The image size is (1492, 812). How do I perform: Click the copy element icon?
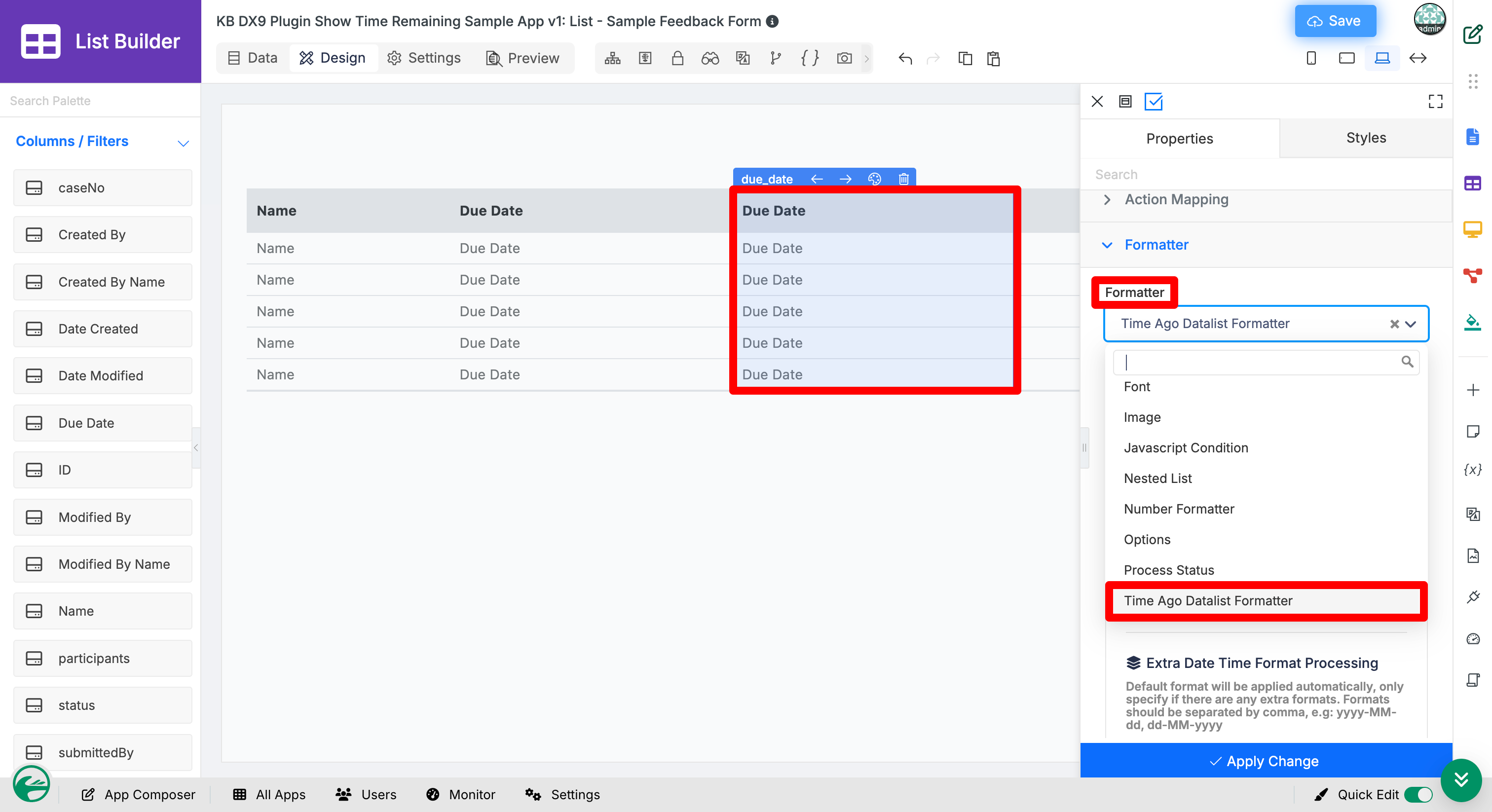(x=965, y=58)
